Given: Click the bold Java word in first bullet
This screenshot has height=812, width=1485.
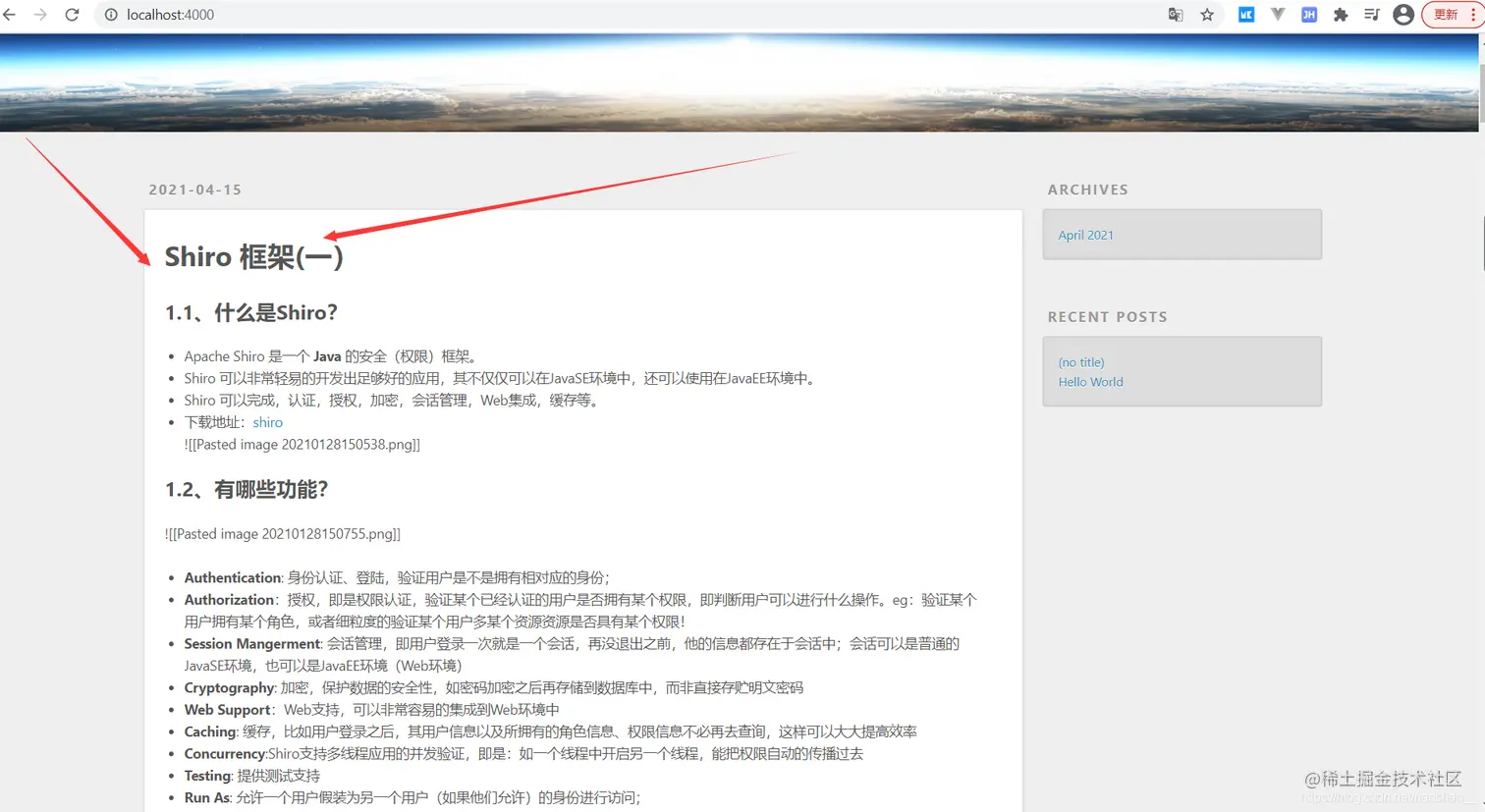Looking at the screenshot, I should 327,356.
